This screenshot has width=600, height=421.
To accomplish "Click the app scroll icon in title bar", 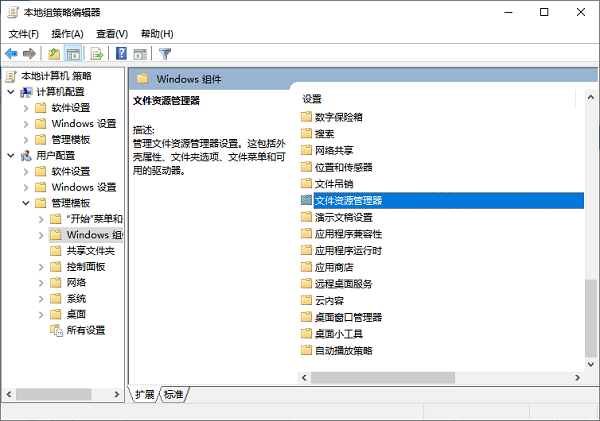I will coord(13,12).
